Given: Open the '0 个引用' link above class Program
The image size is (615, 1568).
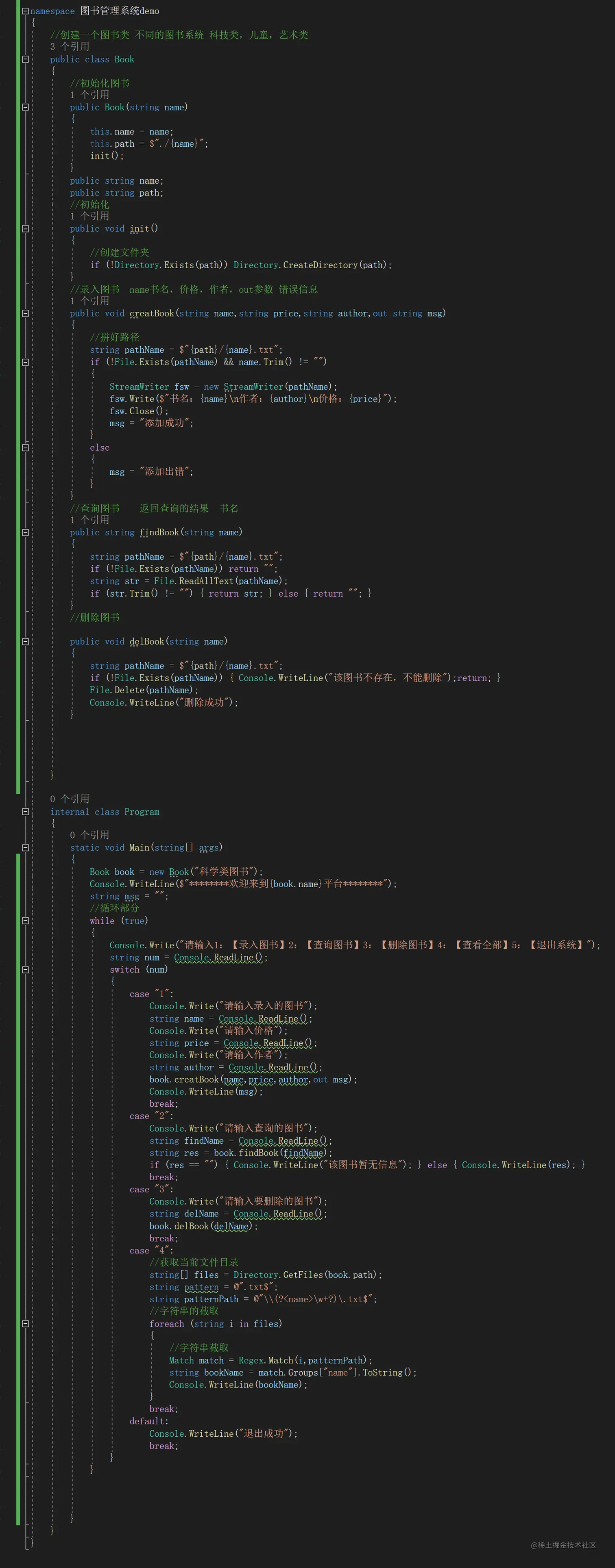Looking at the screenshot, I should click(70, 799).
